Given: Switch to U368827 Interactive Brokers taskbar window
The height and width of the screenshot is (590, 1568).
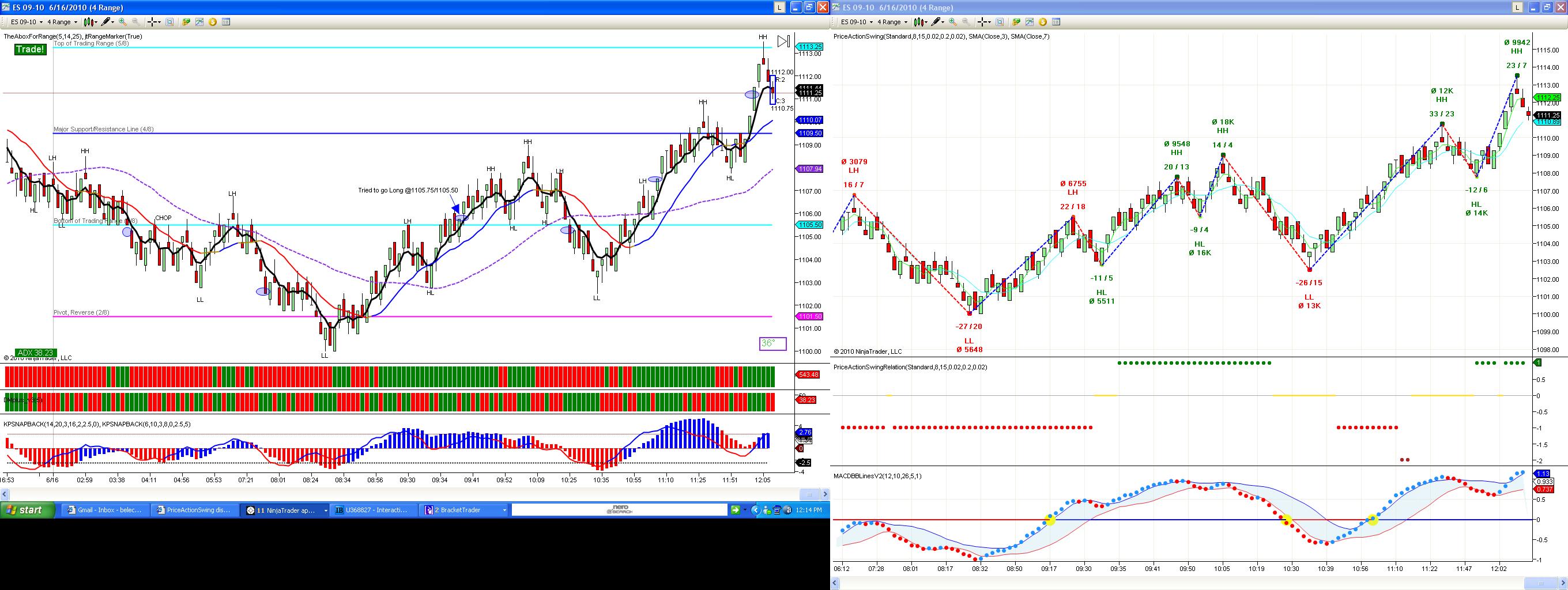Looking at the screenshot, I should [374, 510].
